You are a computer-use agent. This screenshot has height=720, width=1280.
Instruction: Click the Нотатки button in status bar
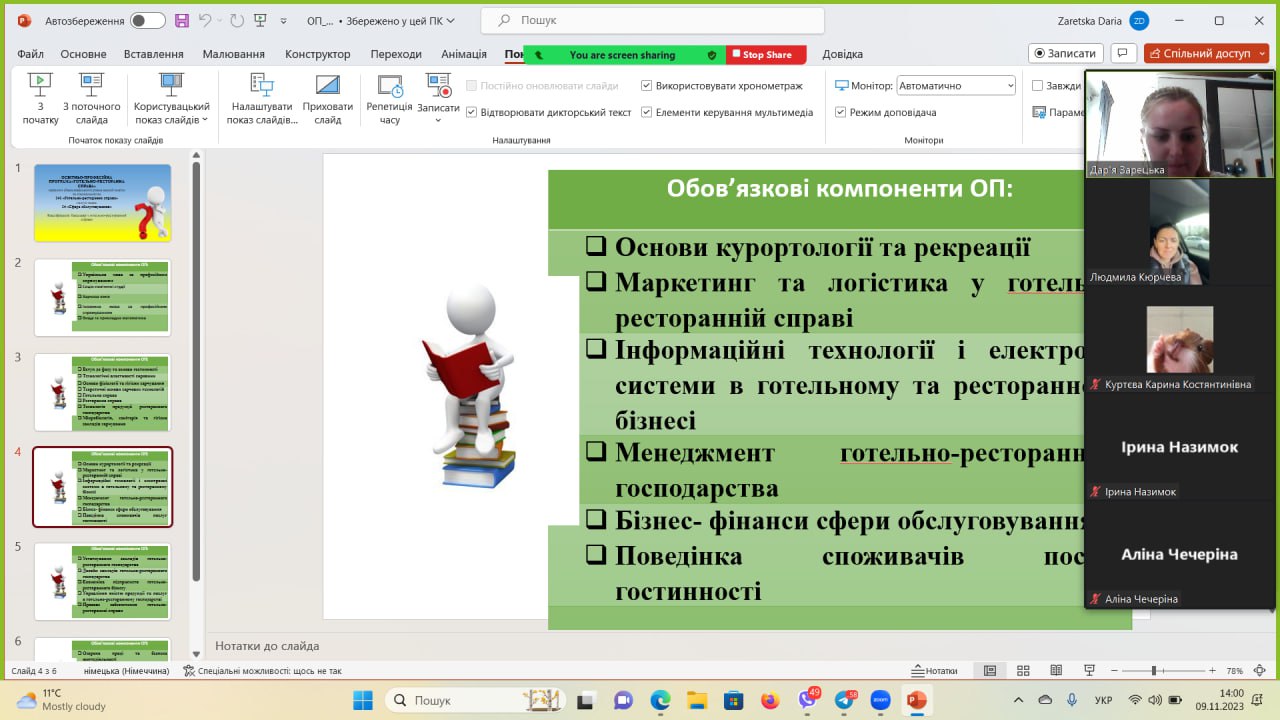coord(934,671)
